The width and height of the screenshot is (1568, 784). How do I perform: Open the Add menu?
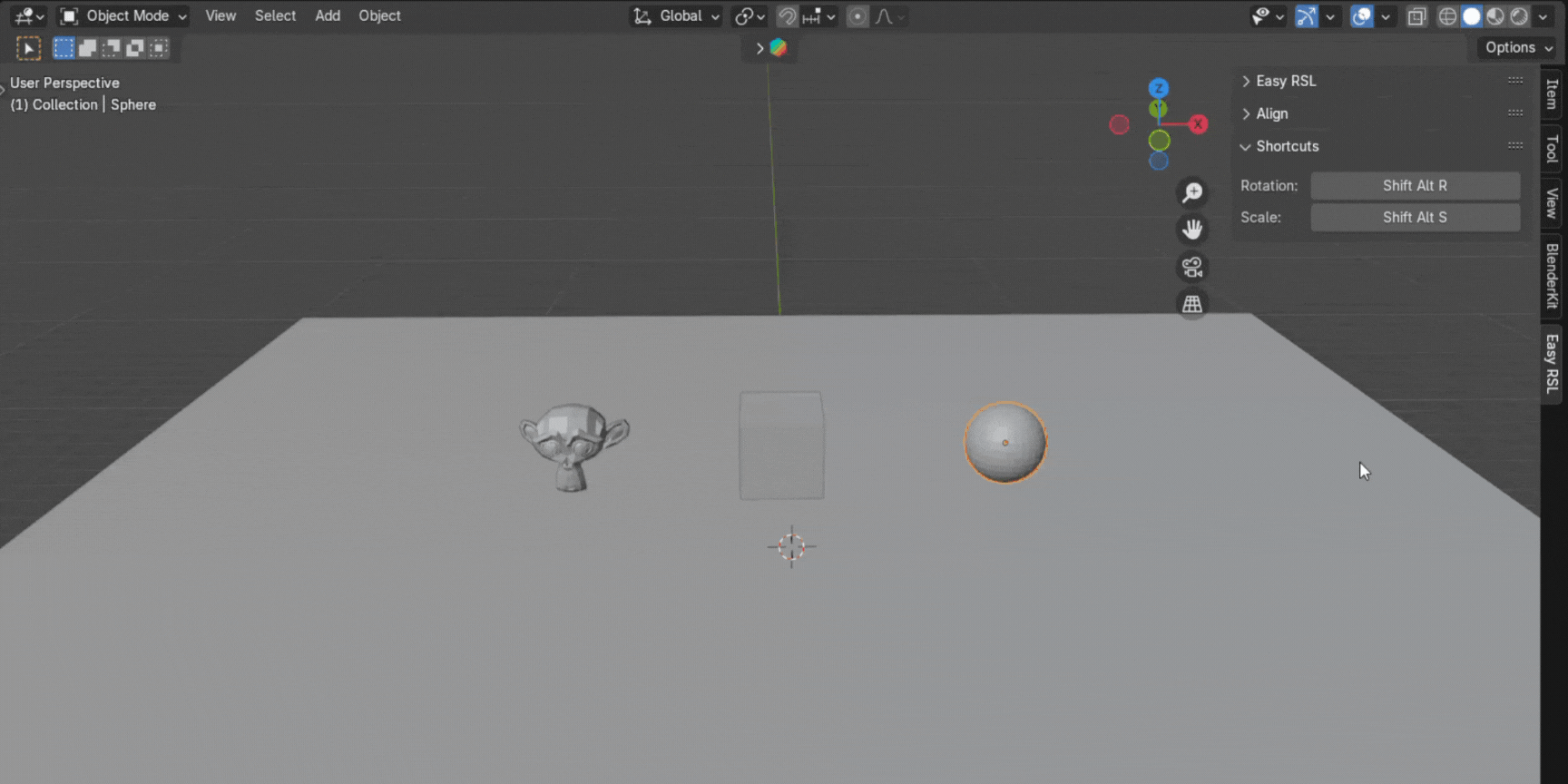click(x=328, y=15)
